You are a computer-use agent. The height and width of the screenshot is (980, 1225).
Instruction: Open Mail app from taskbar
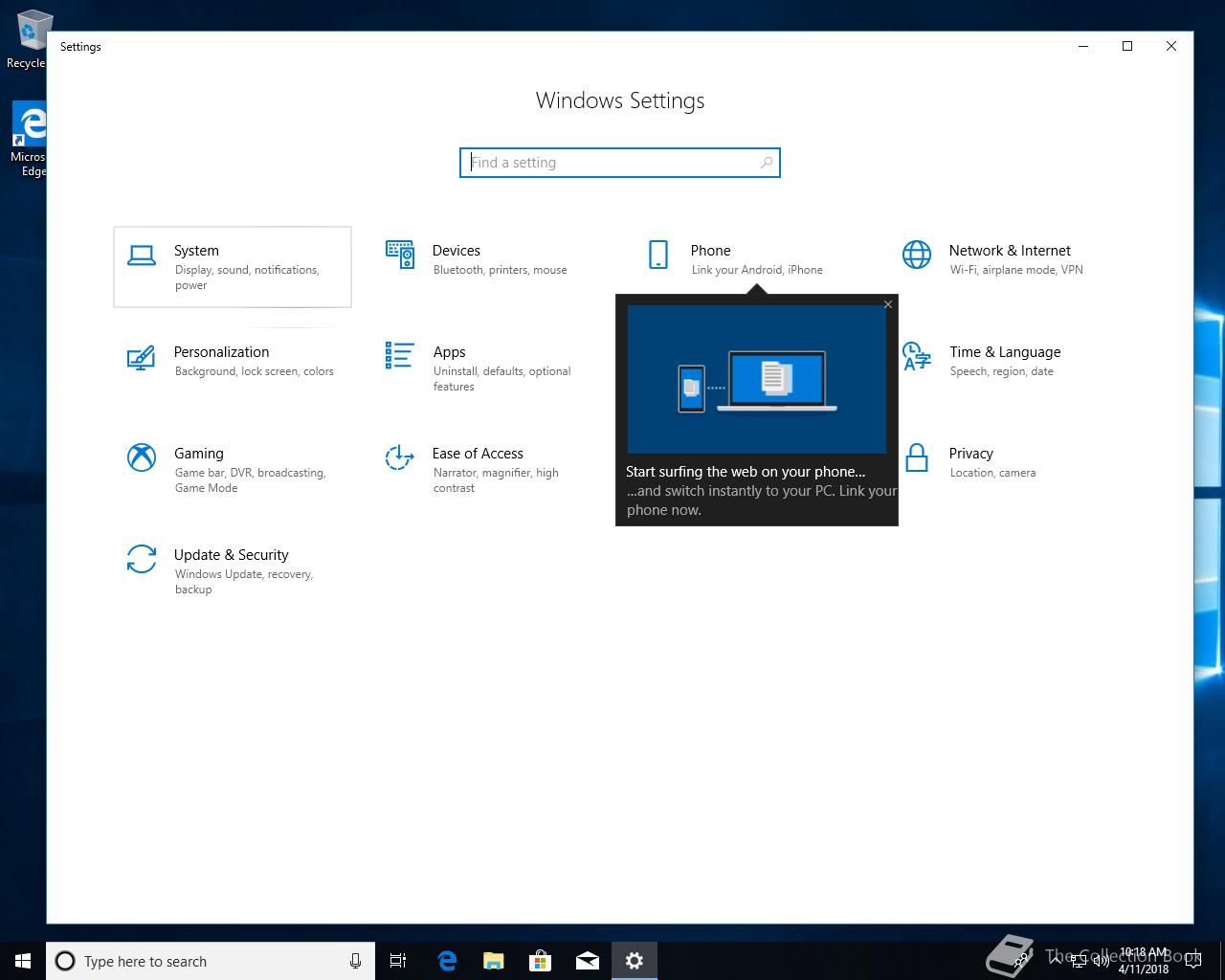[587, 961]
